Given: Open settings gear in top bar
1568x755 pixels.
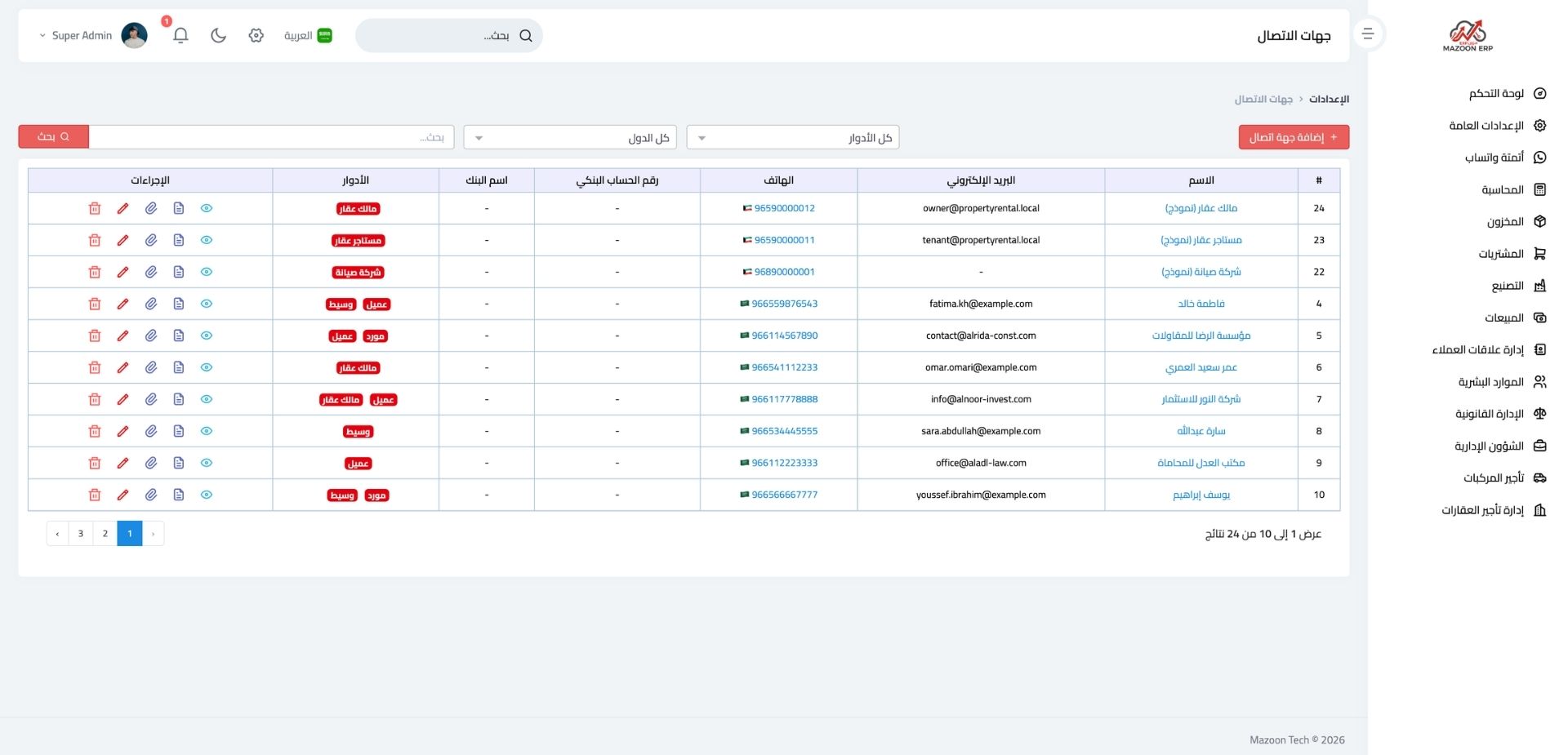Looking at the screenshot, I should 256,35.
